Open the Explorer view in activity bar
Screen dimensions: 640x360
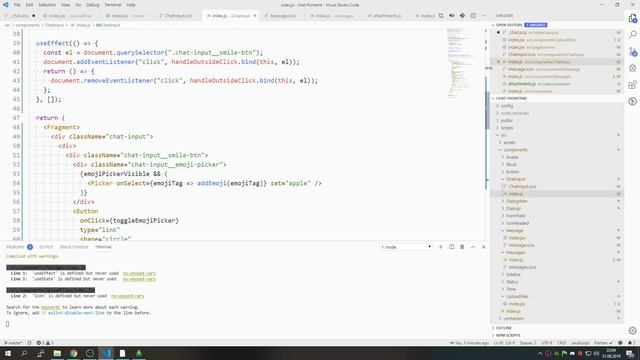633,18
